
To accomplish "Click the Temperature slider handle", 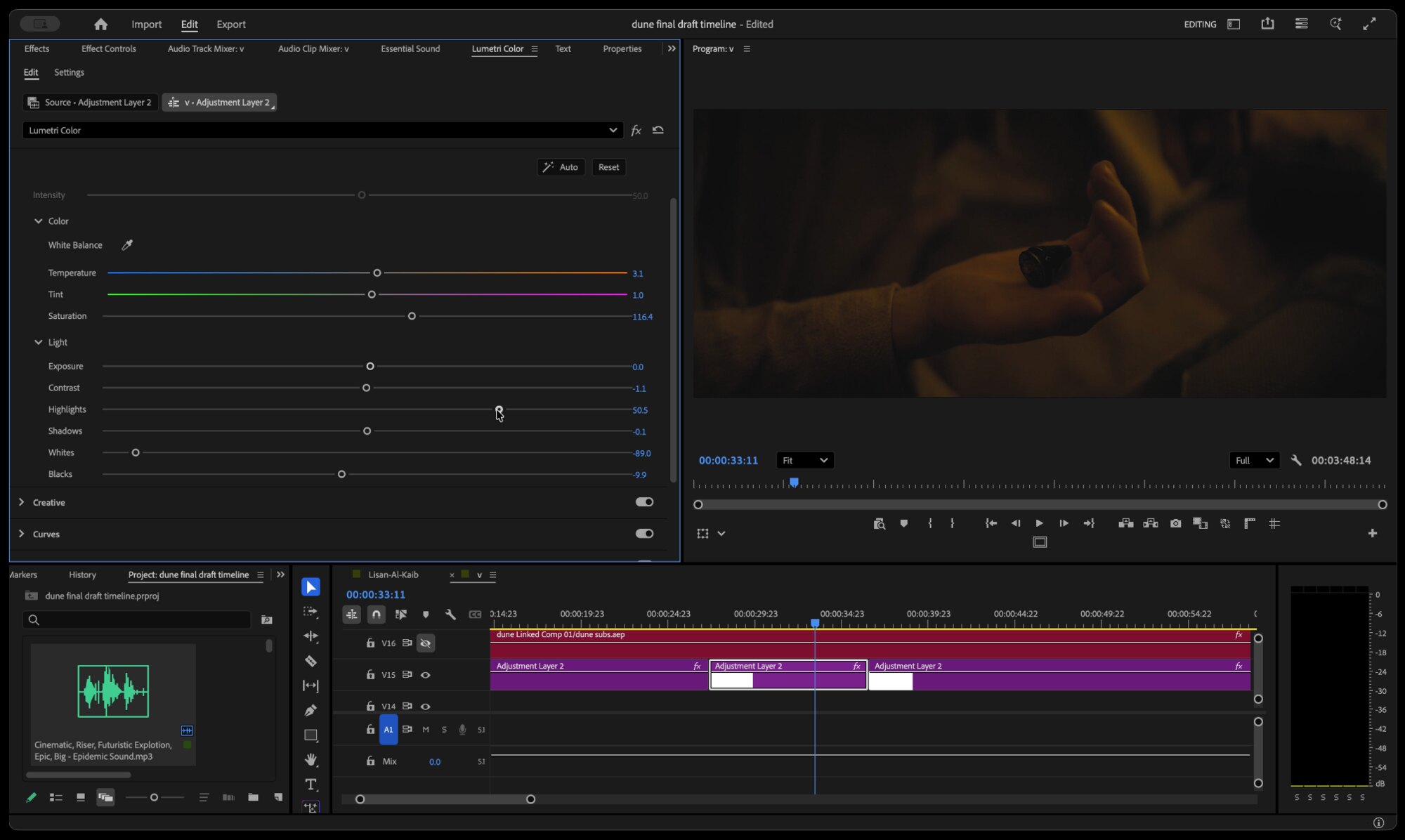I will (x=377, y=273).
